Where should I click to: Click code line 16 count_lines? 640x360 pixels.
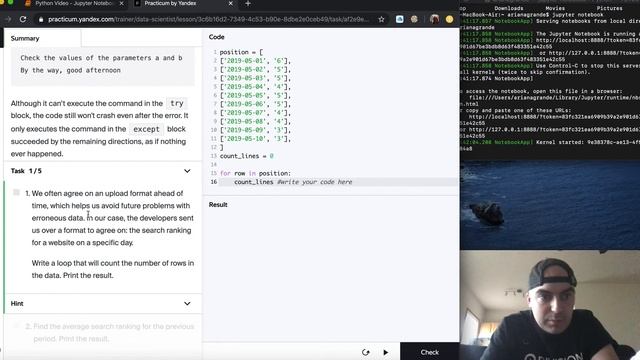pyautogui.click(x=253, y=182)
